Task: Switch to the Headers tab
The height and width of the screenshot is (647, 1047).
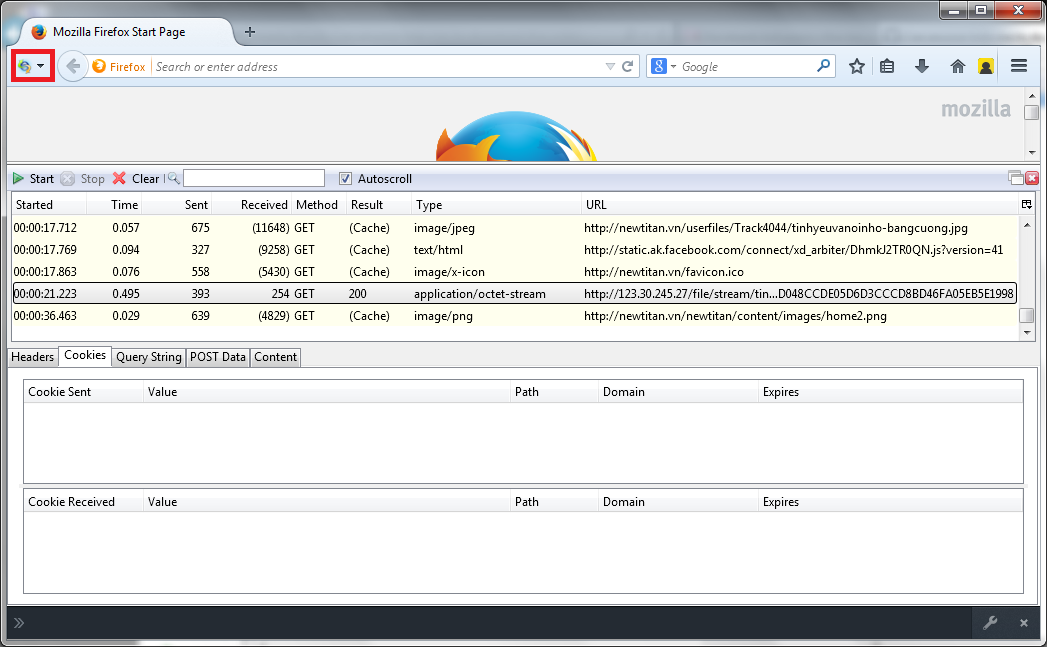Action: click(33, 357)
